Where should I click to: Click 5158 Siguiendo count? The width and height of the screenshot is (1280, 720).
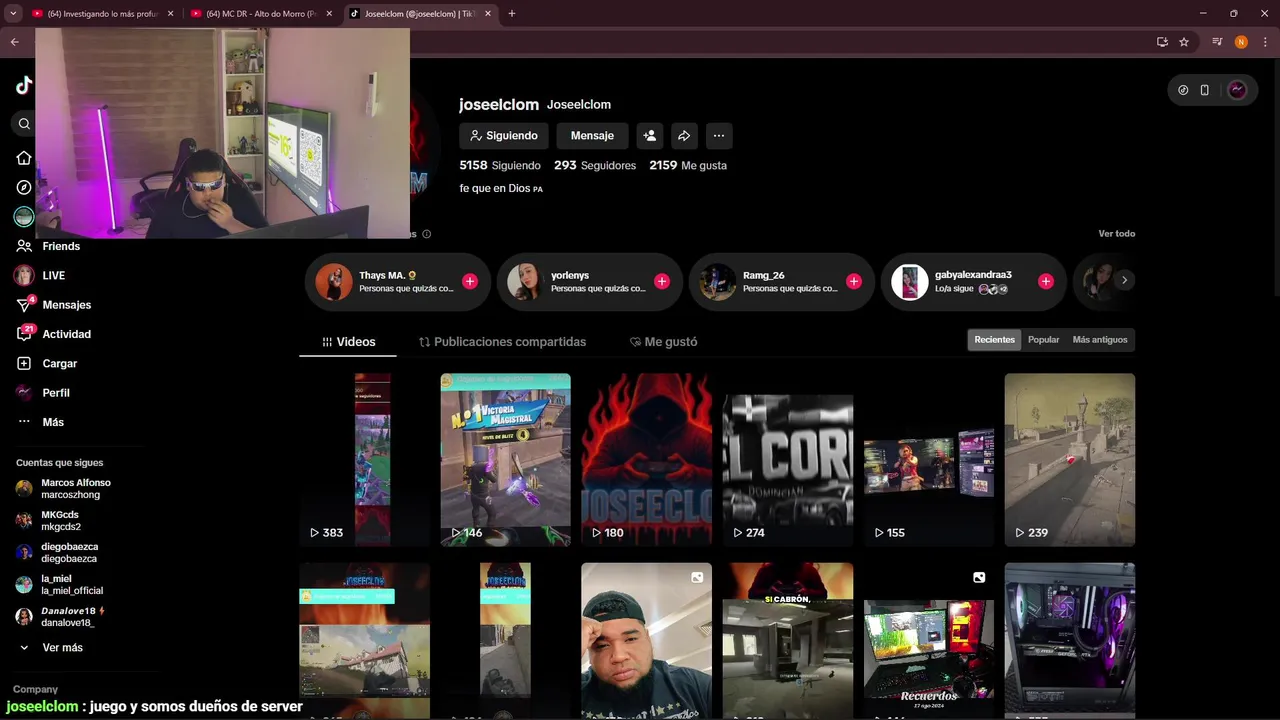[x=500, y=165]
